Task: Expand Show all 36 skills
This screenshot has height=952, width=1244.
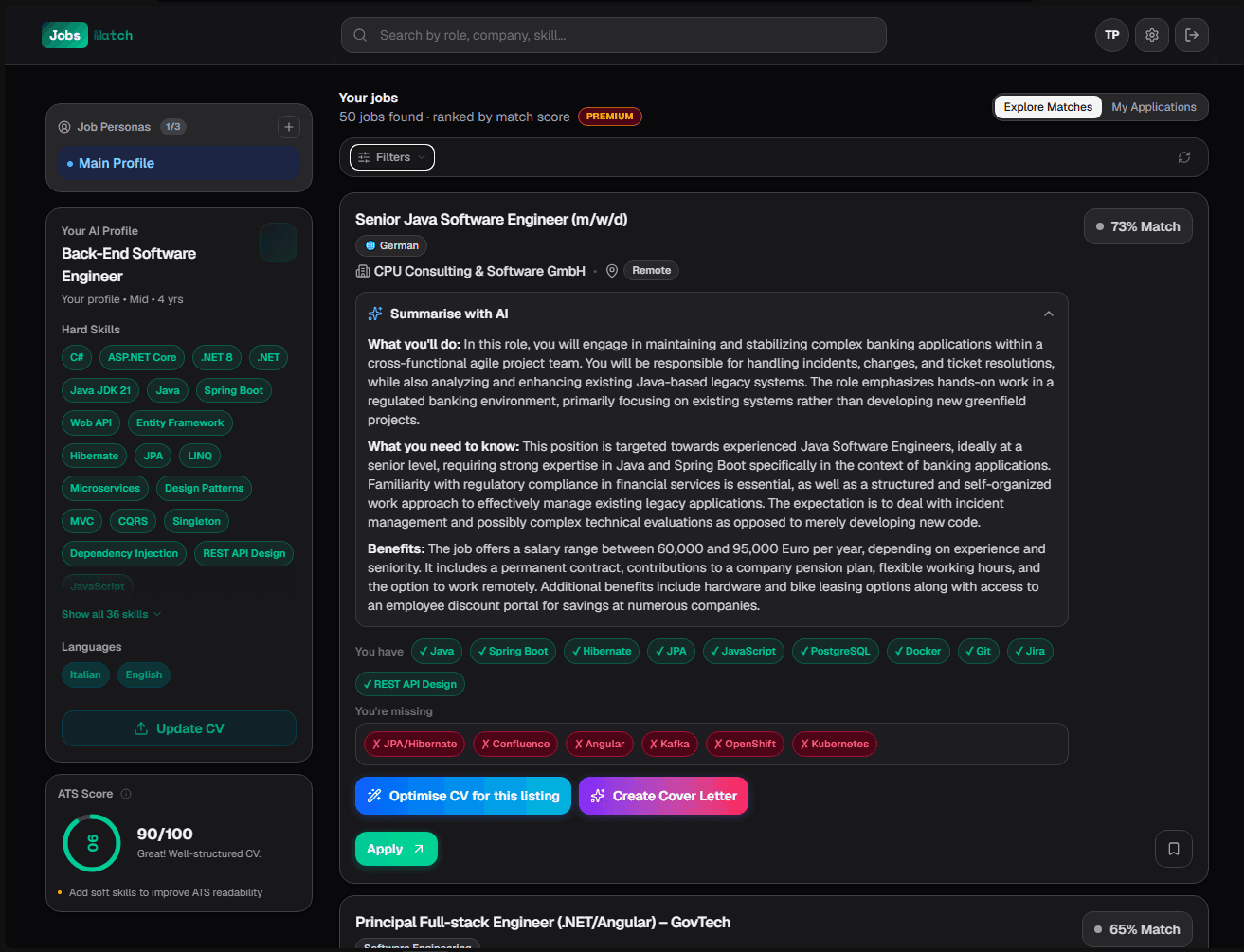Action: (x=111, y=614)
